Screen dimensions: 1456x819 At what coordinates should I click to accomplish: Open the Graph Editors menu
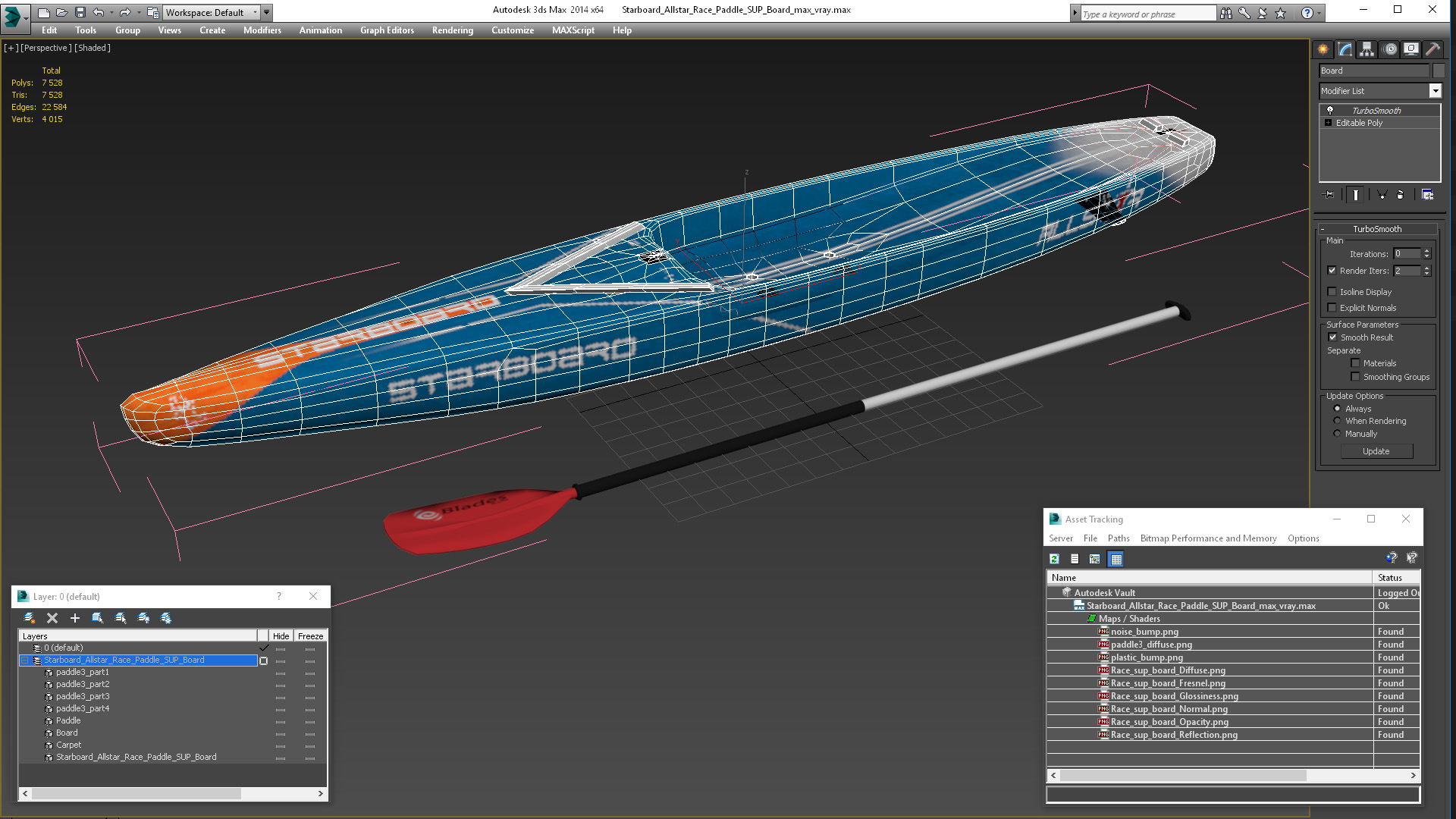click(387, 30)
